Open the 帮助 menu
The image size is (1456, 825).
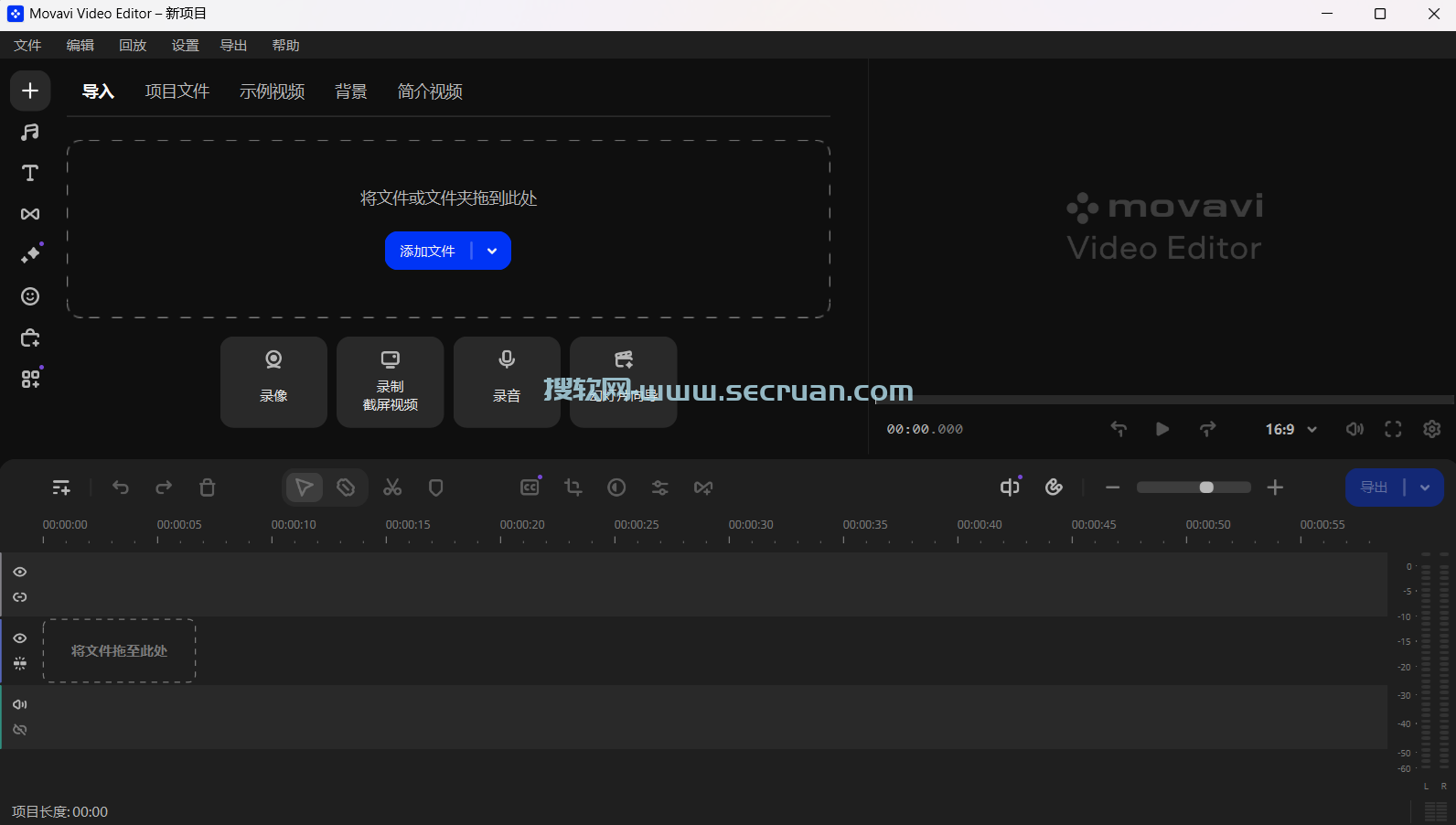pyautogui.click(x=285, y=45)
